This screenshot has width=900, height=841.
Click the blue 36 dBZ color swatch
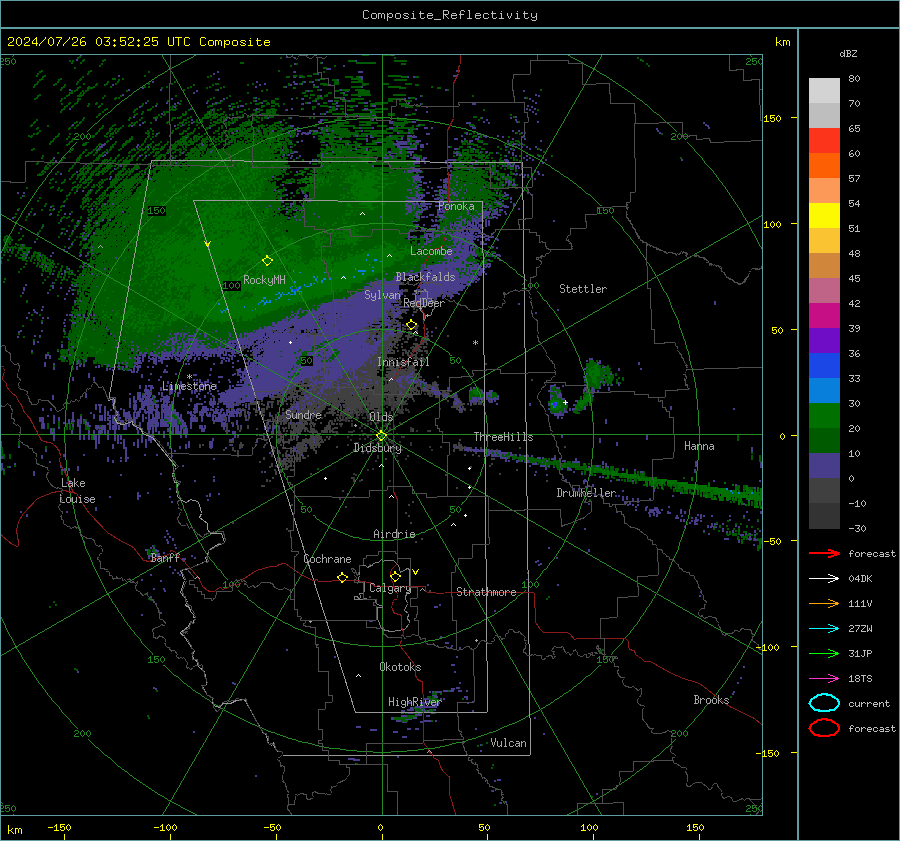824,366
